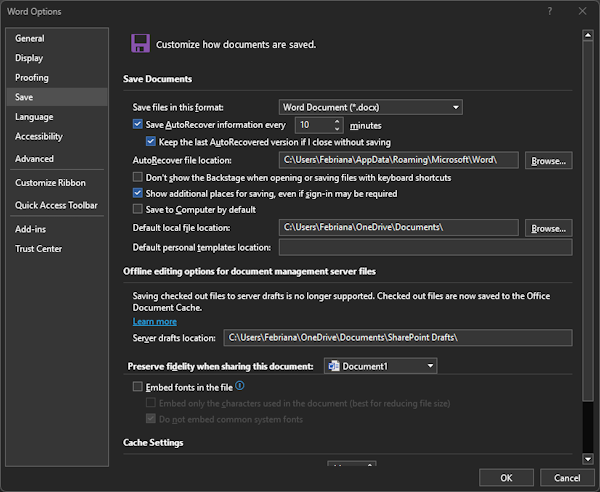Open the Learn more link
Image resolution: width=600 pixels, height=492 pixels.
click(x=155, y=321)
